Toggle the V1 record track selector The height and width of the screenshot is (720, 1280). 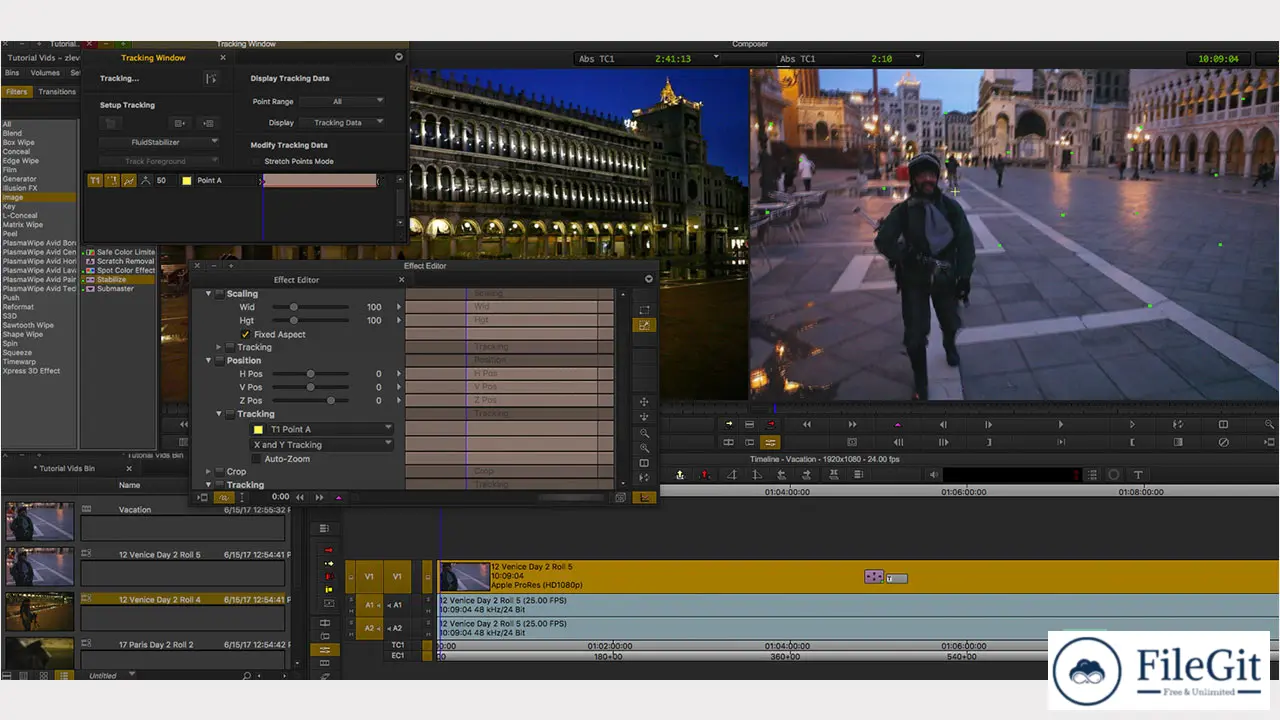(x=397, y=577)
